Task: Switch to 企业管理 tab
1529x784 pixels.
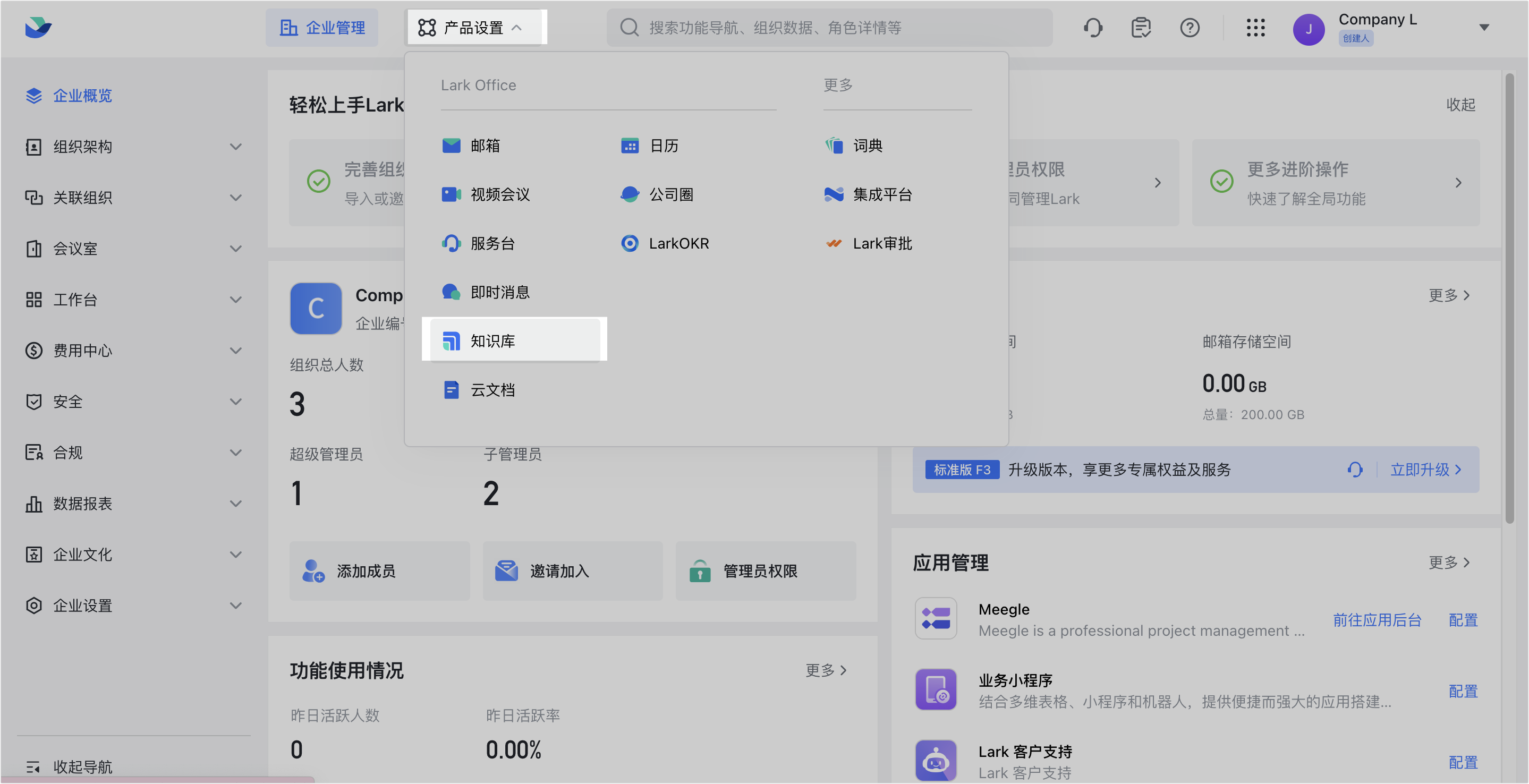Action: point(322,27)
